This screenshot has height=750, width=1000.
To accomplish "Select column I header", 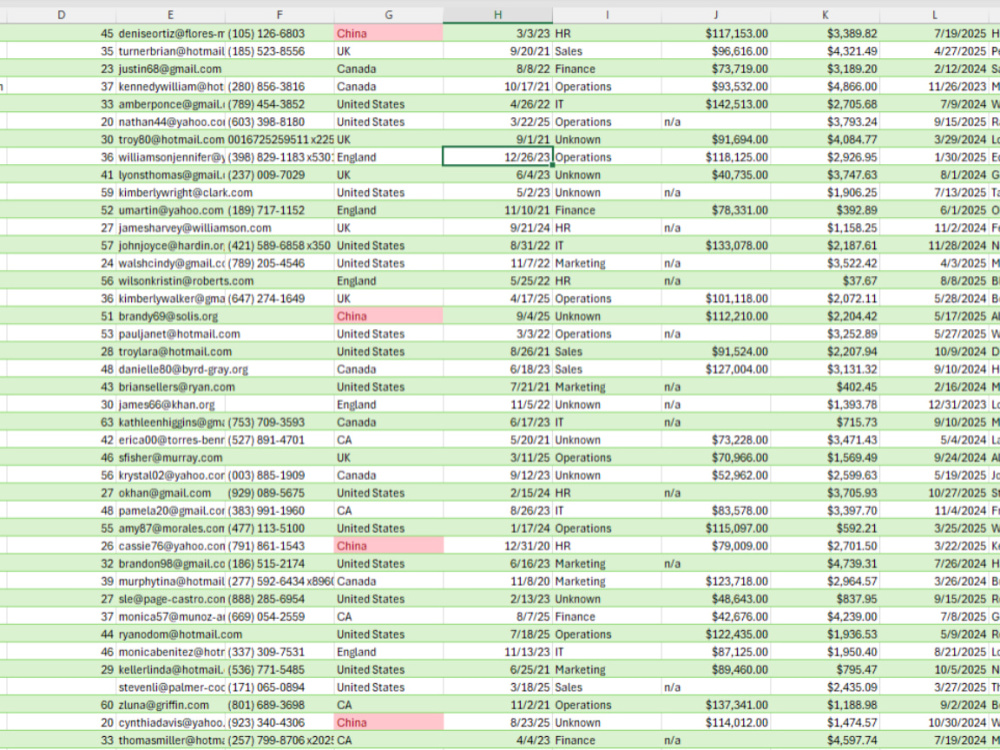I will [x=607, y=15].
